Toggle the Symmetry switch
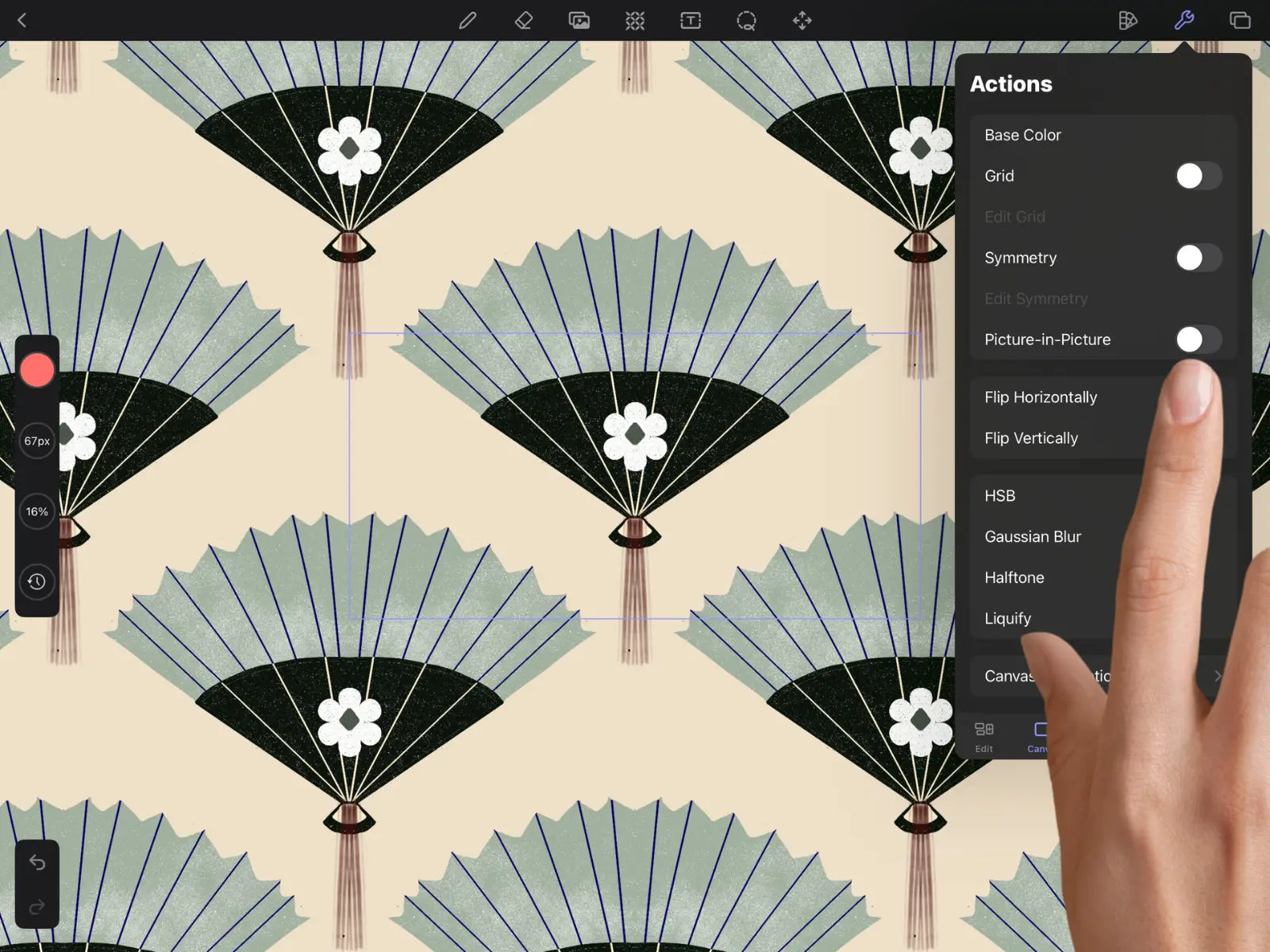Viewport: 1270px width, 952px height. 1199,258
